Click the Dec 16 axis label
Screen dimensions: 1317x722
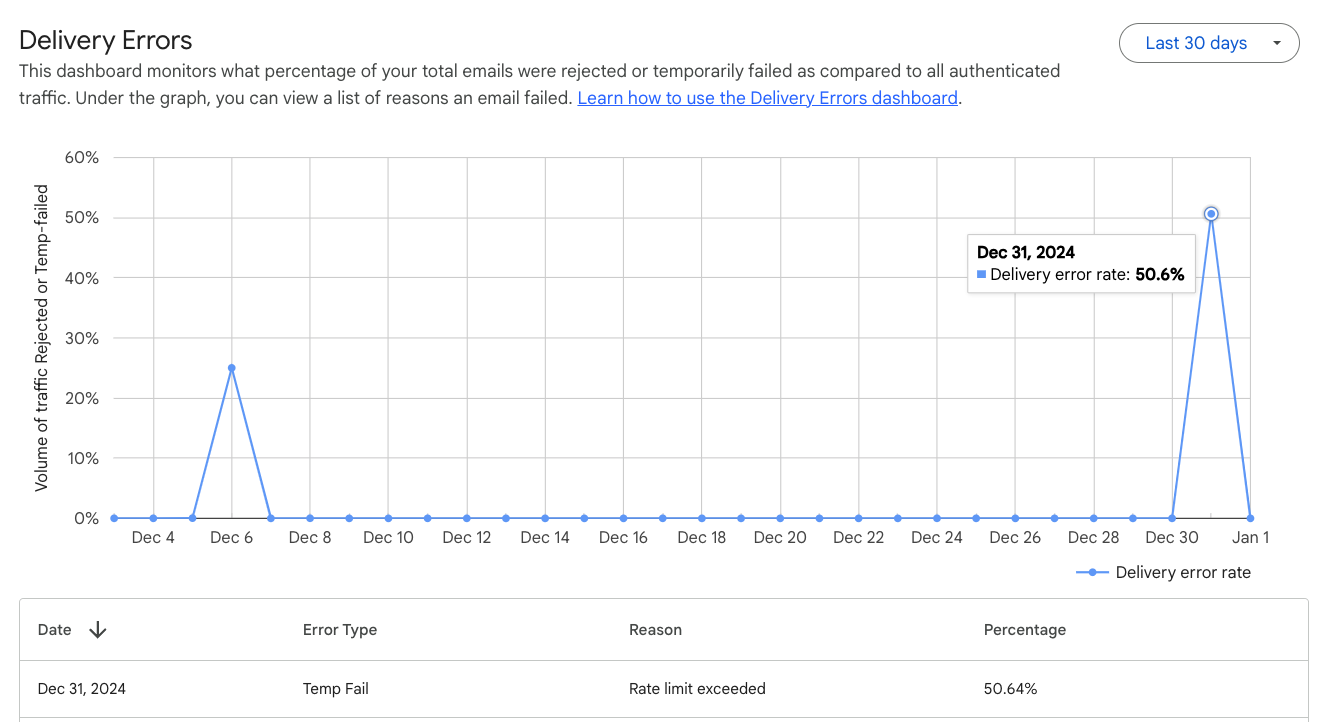(x=623, y=537)
